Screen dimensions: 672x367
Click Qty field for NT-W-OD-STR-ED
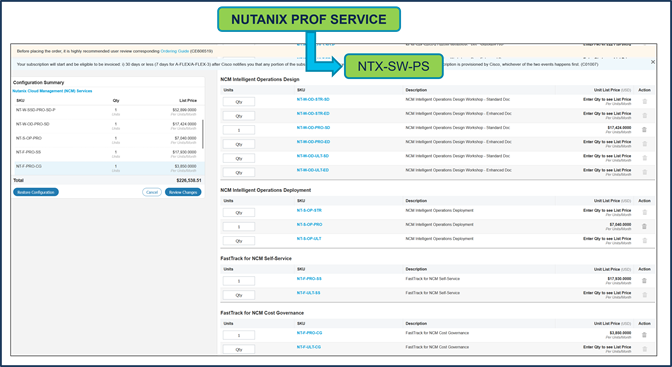[239, 116]
